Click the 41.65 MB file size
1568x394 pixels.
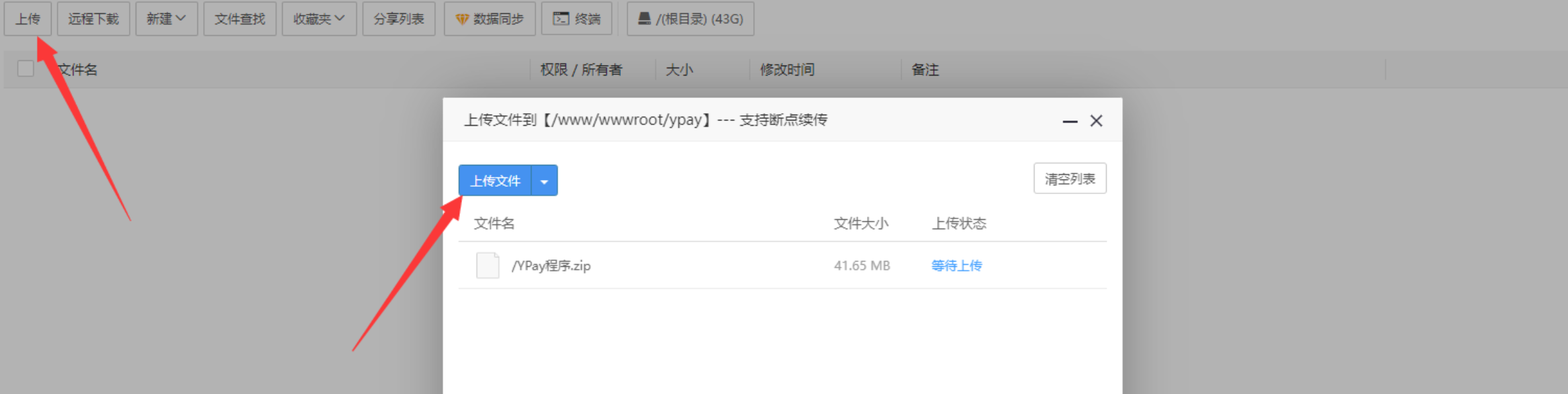tap(862, 266)
